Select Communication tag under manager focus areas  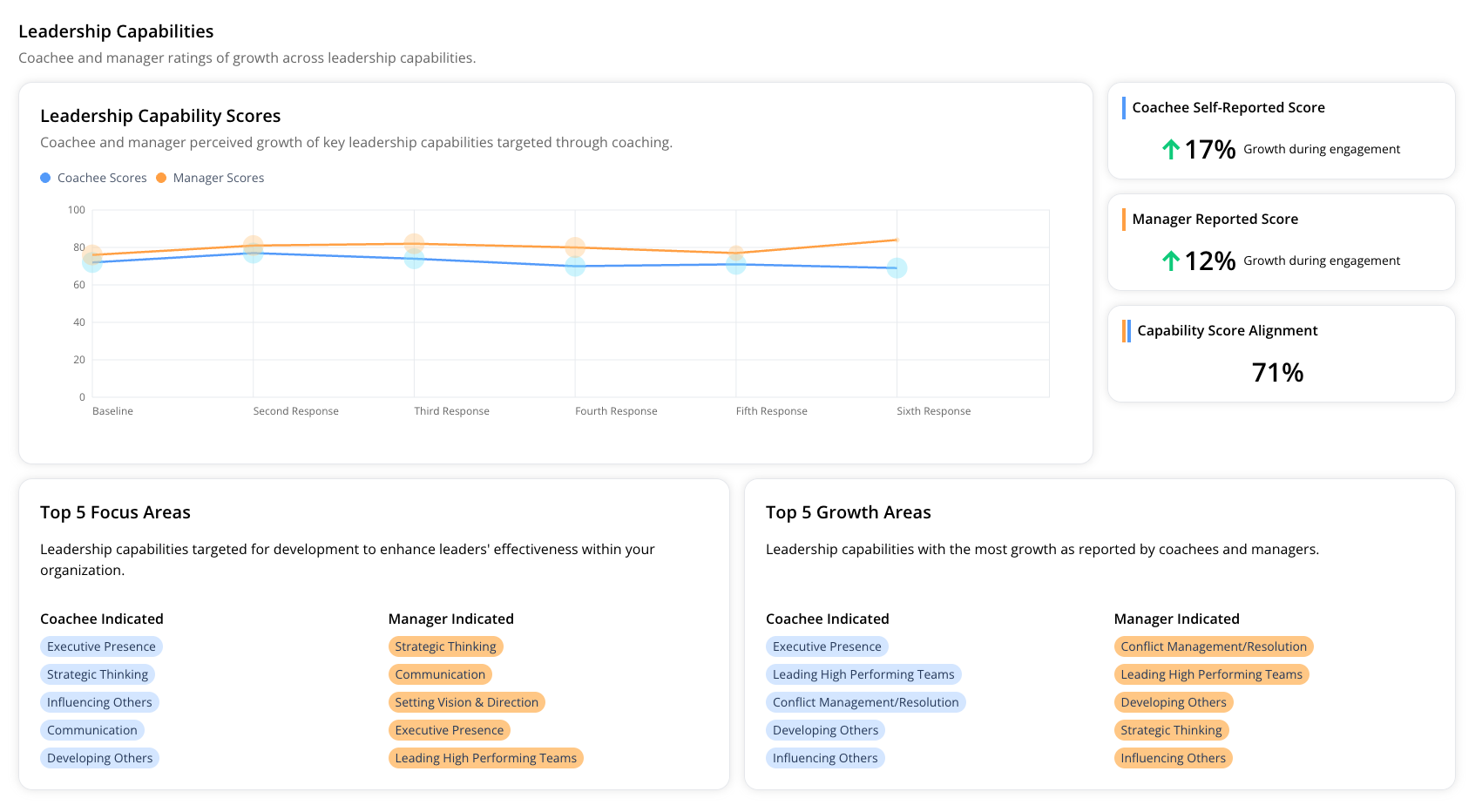pos(440,674)
